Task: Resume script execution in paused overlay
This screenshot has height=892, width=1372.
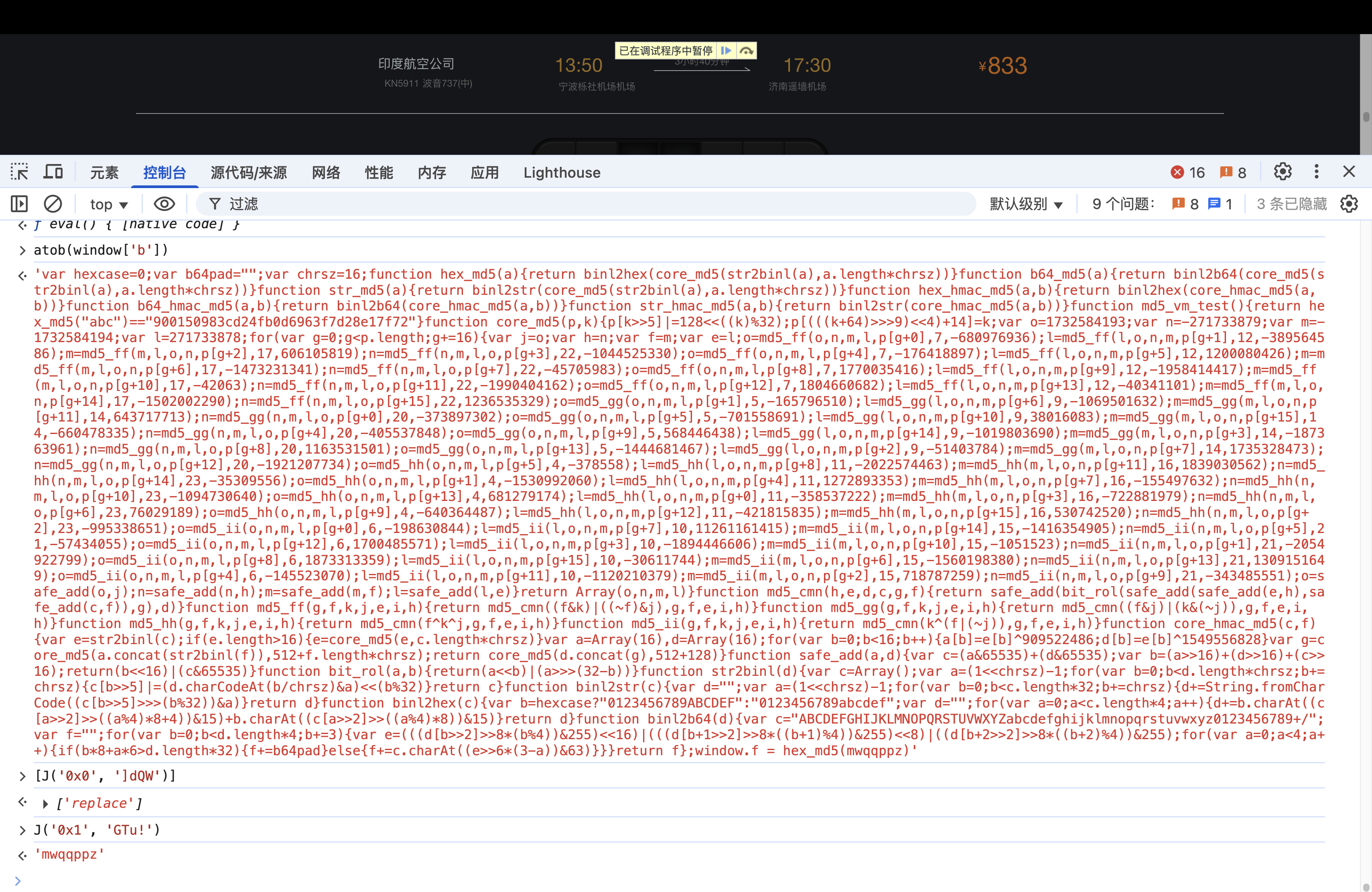Action: (x=727, y=51)
